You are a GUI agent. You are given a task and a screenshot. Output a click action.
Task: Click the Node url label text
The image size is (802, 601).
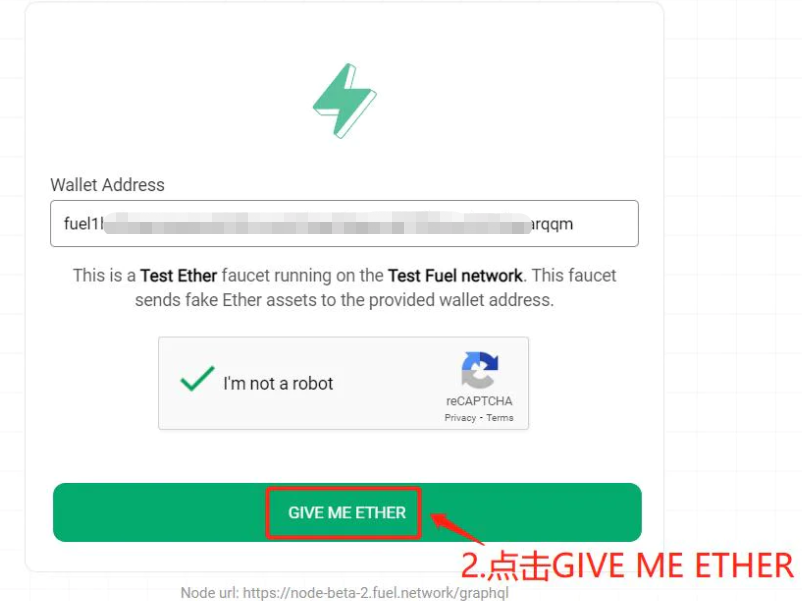(x=210, y=593)
